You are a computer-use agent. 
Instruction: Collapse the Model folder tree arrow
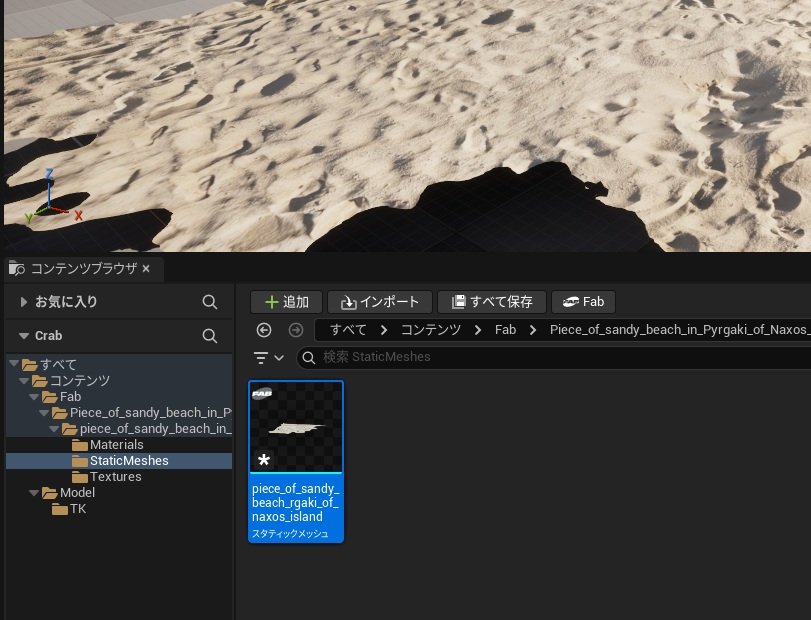click(x=33, y=493)
